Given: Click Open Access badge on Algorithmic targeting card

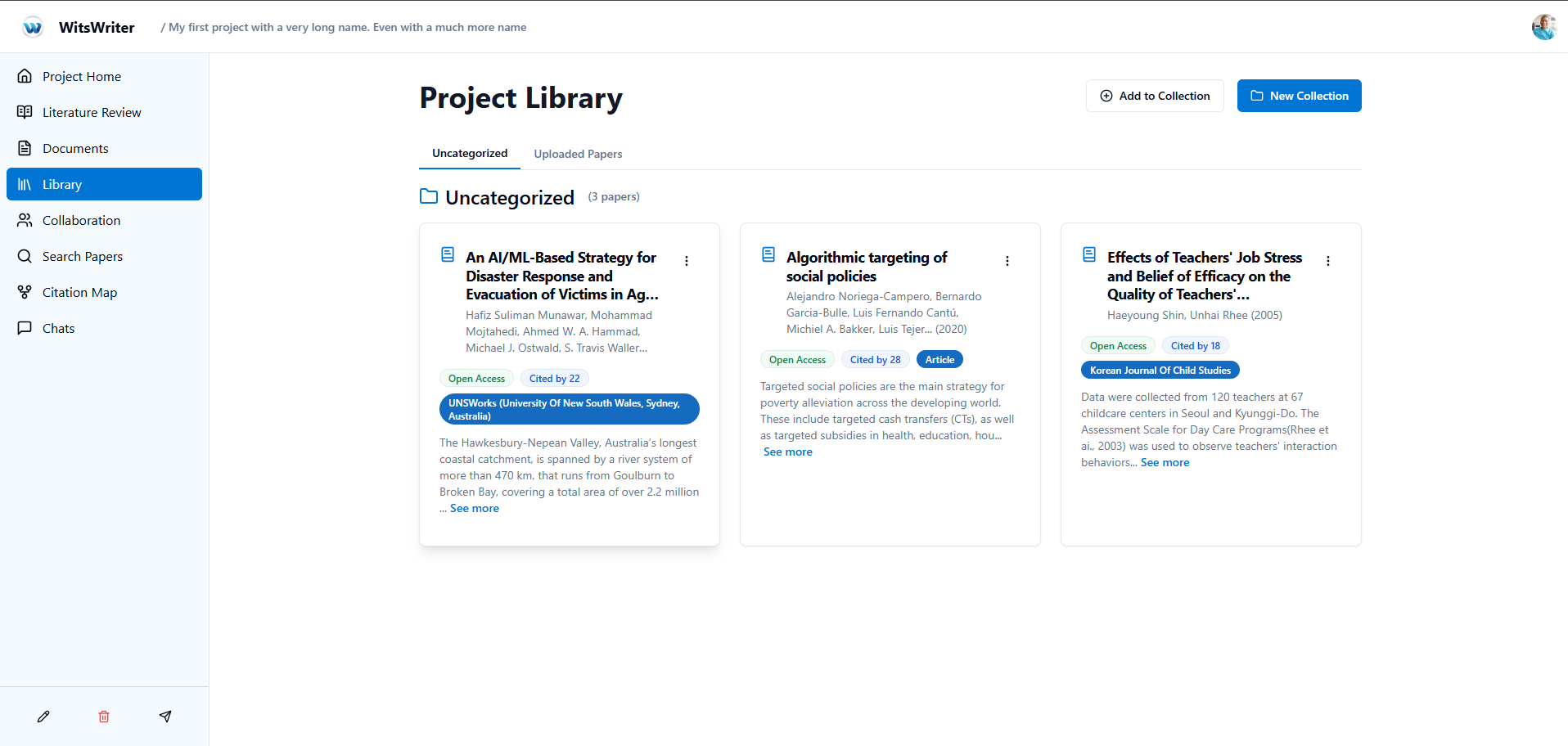Looking at the screenshot, I should pos(797,359).
